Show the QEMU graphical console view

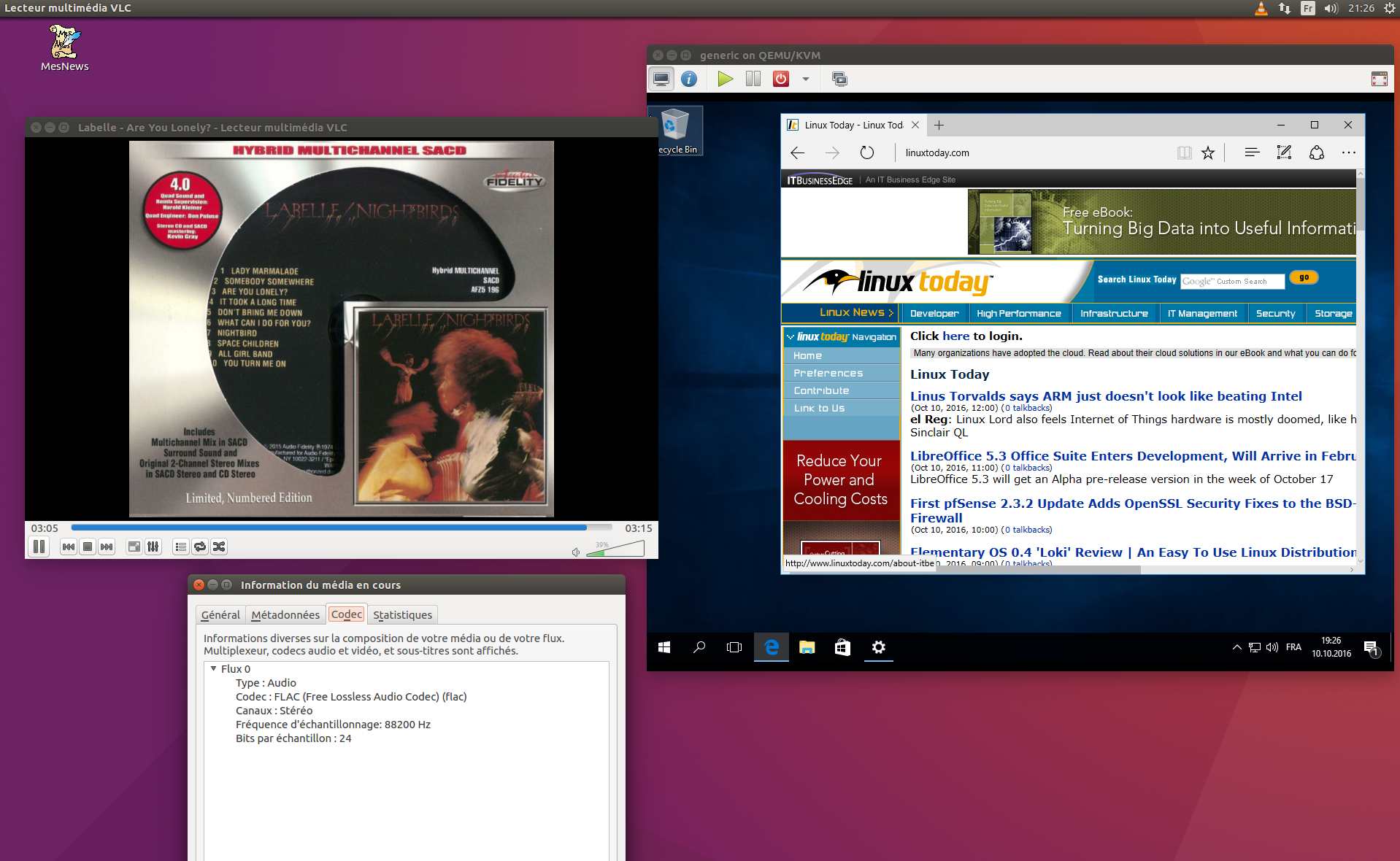click(x=662, y=79)
